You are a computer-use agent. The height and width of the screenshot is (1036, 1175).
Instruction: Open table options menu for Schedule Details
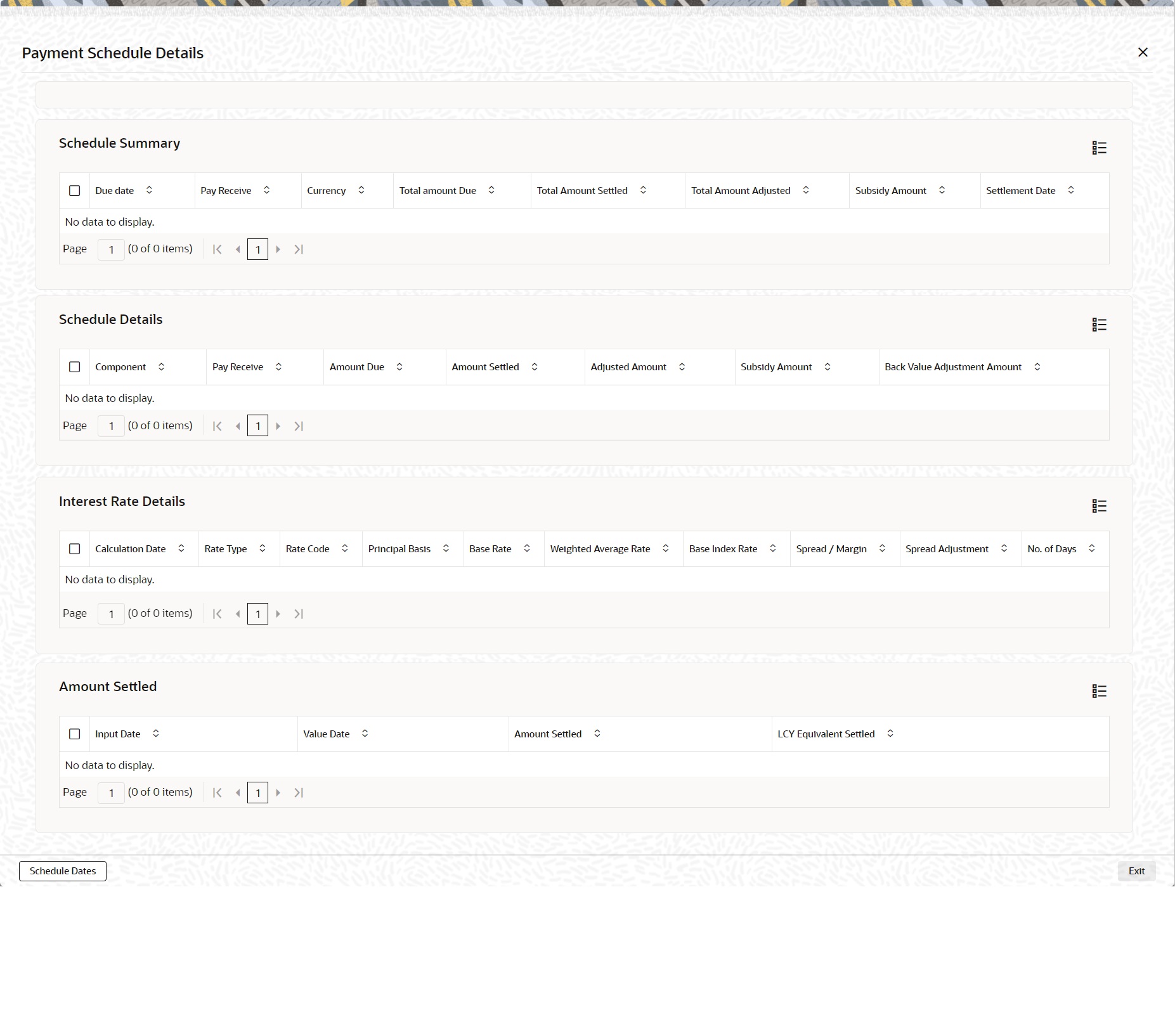click(1100, 324)
